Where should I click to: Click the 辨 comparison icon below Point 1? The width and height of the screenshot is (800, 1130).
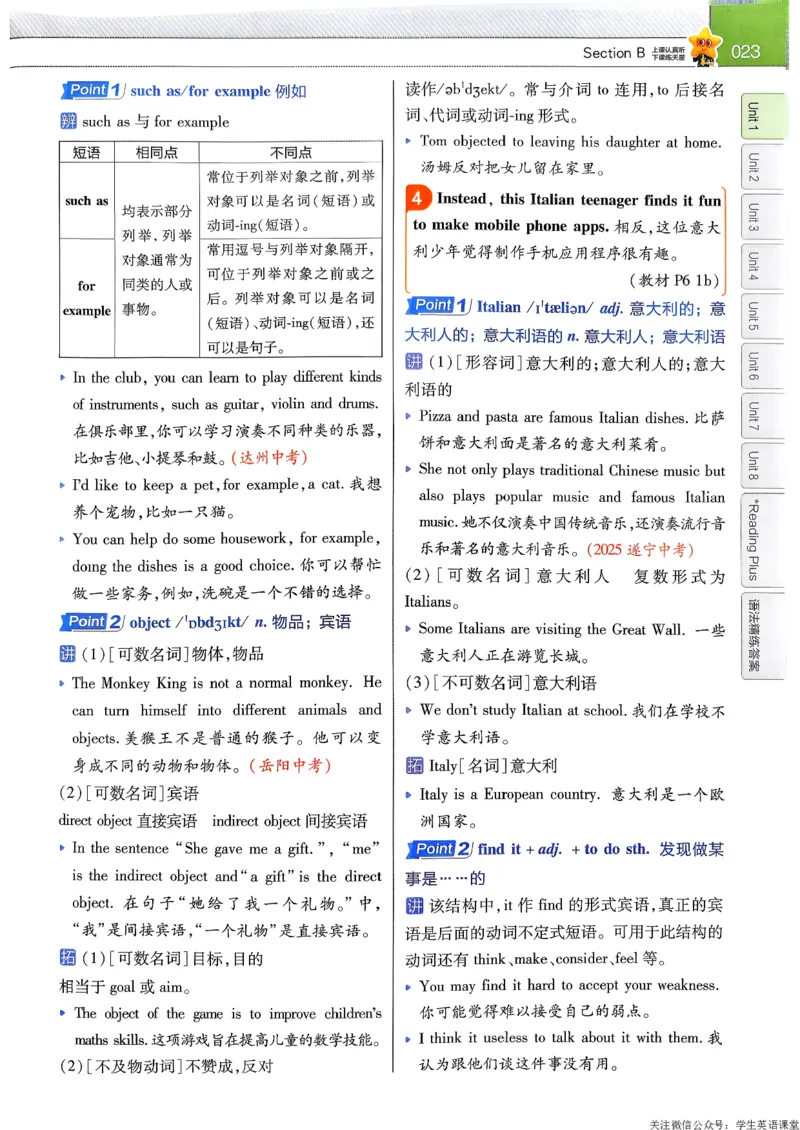67,121
